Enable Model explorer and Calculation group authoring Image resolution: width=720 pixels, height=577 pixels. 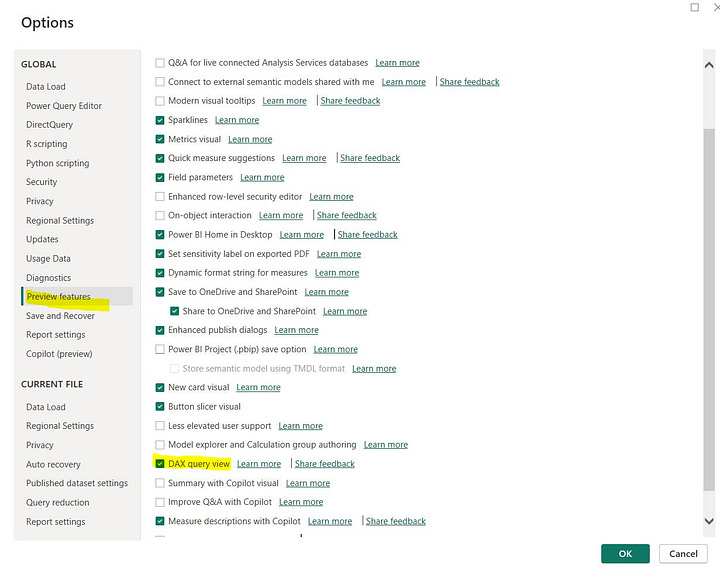pos(160,445)
